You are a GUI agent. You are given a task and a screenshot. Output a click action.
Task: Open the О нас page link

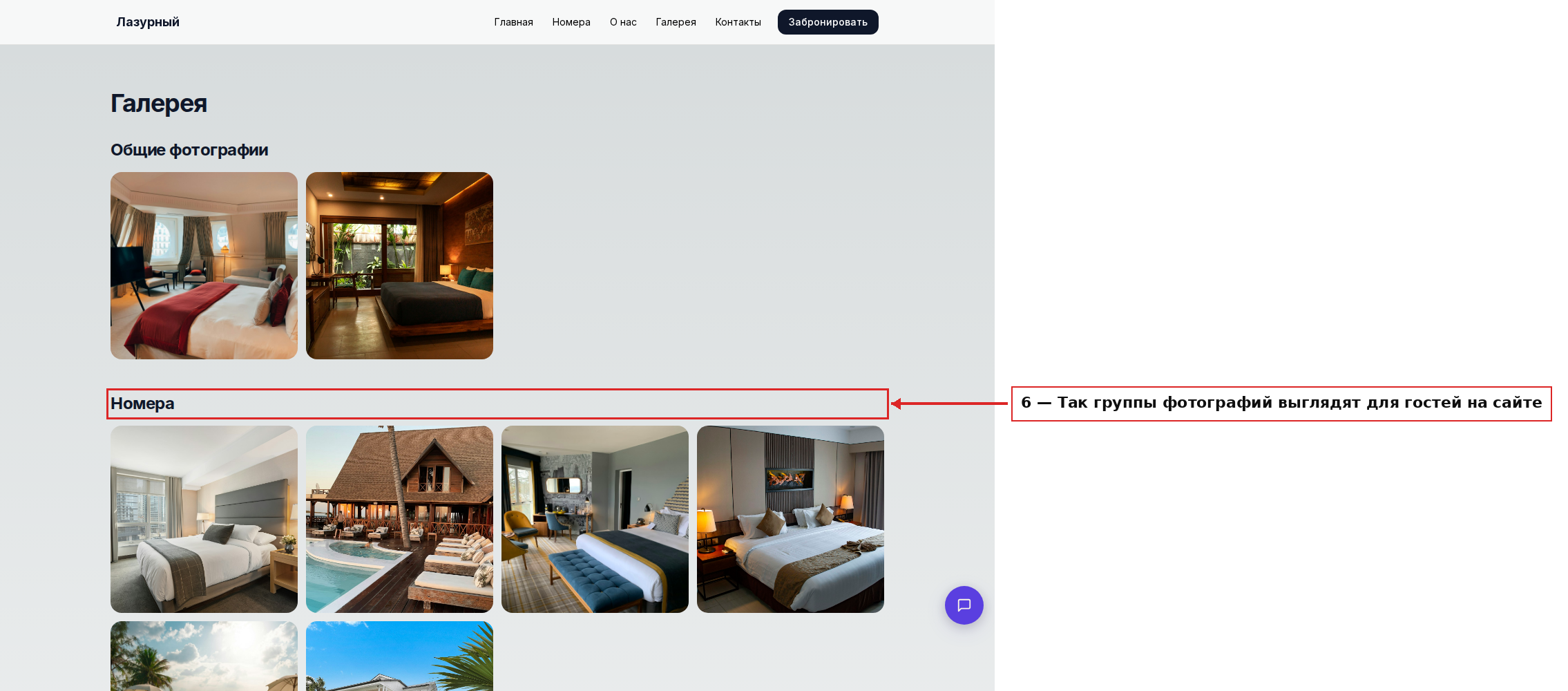623,22
